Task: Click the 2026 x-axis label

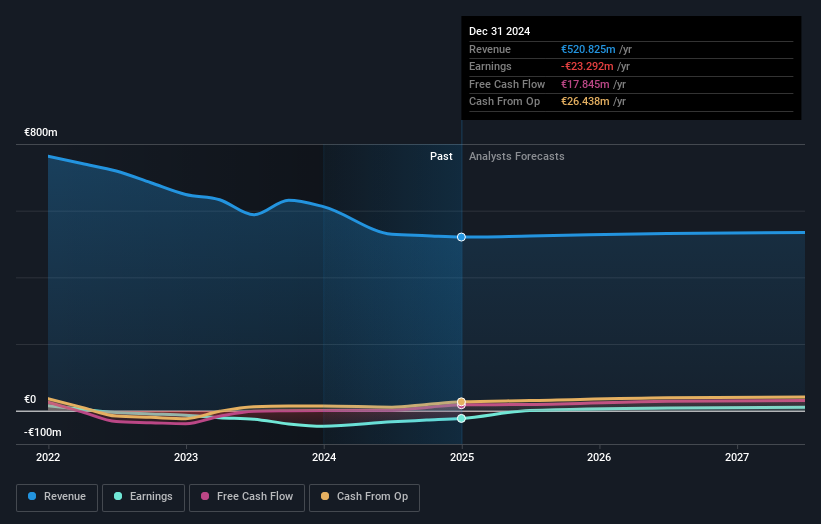Action: 599,457
